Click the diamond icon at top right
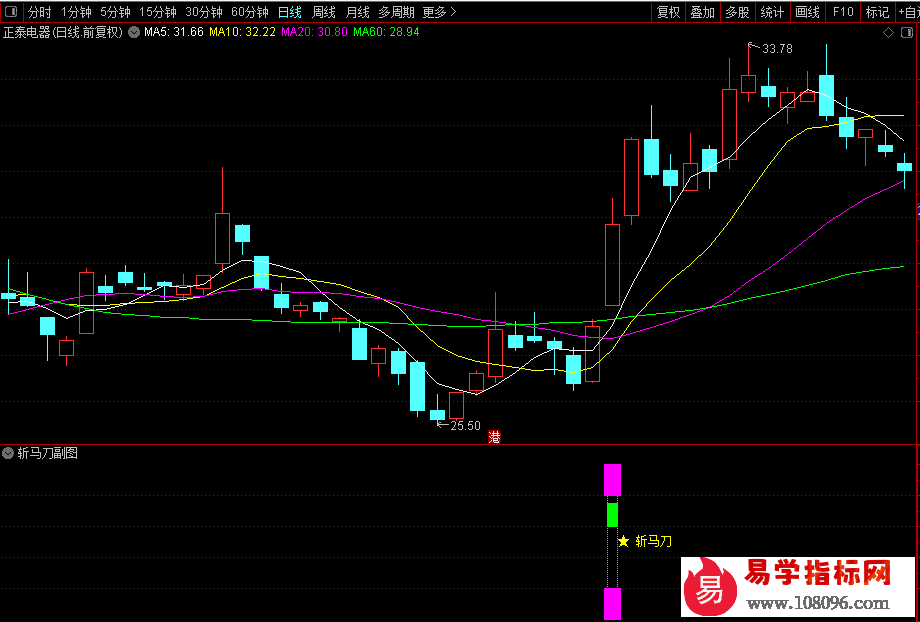The height and width of the screenshot is (622, 920). (889, 32)
